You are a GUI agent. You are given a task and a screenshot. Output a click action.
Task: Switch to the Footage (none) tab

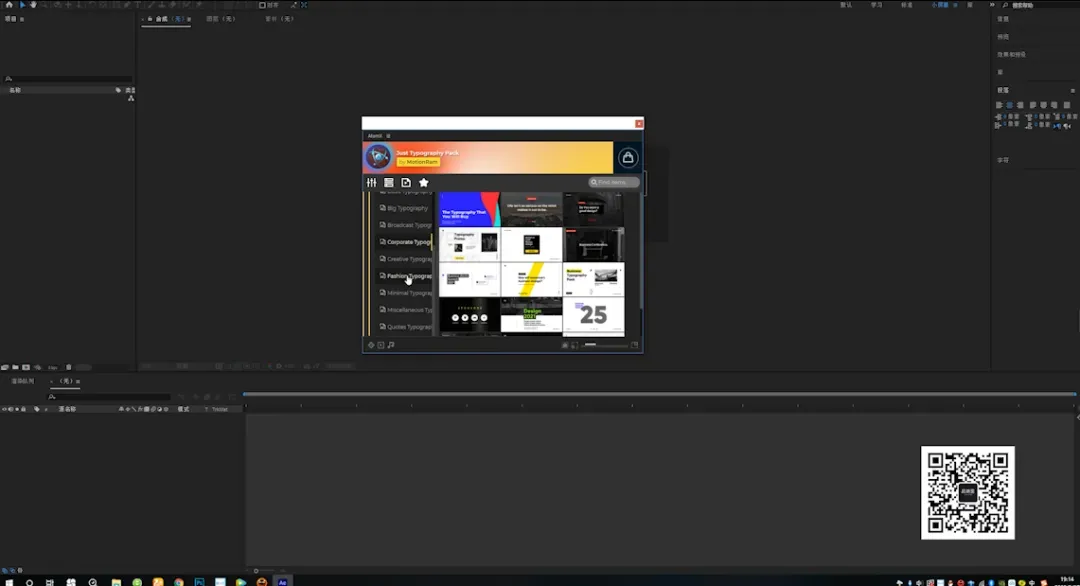[279, 19]
